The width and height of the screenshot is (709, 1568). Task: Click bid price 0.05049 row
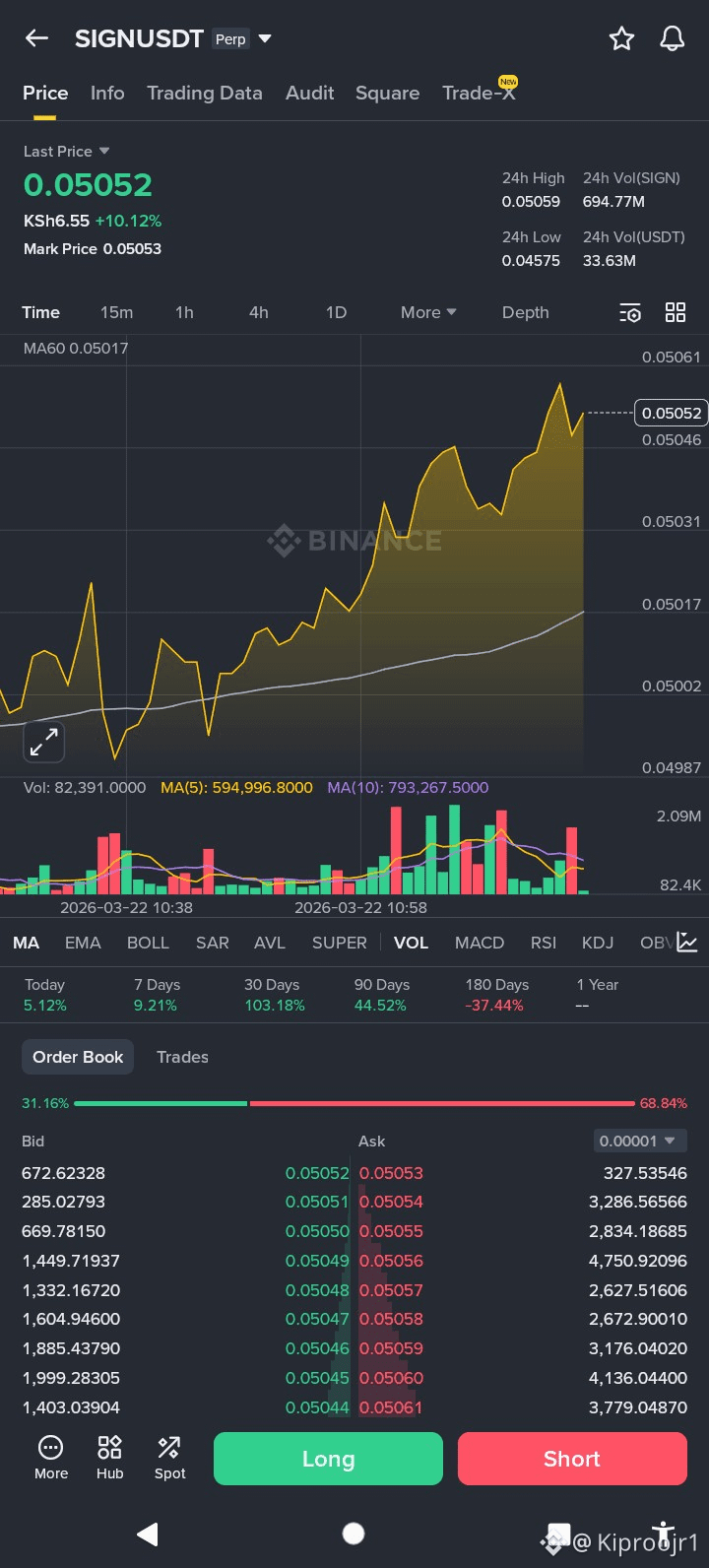pyautogui.click(x=317, y=1261)
